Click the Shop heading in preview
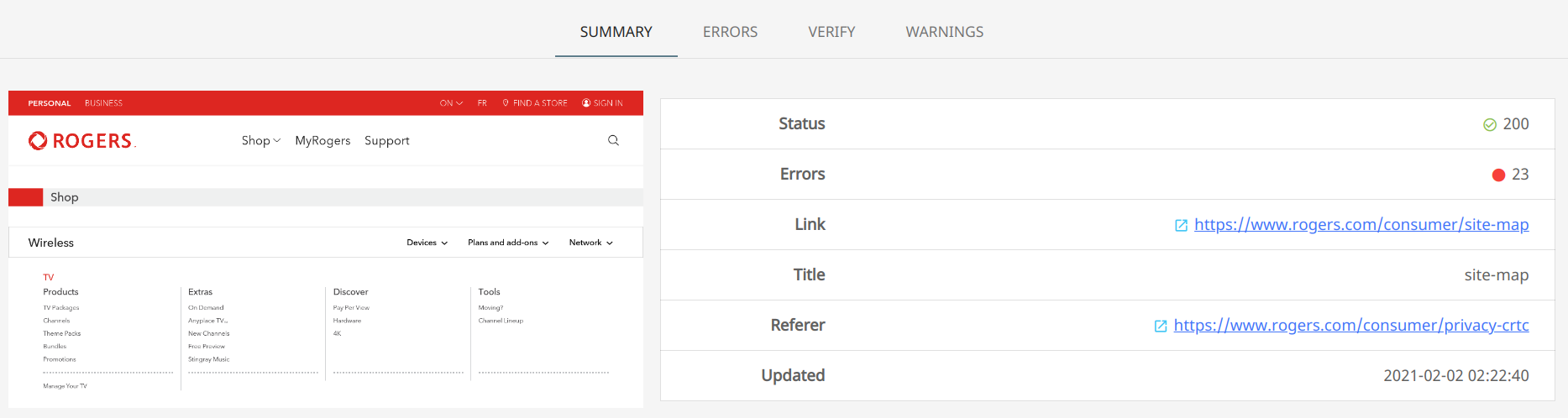 65,197
